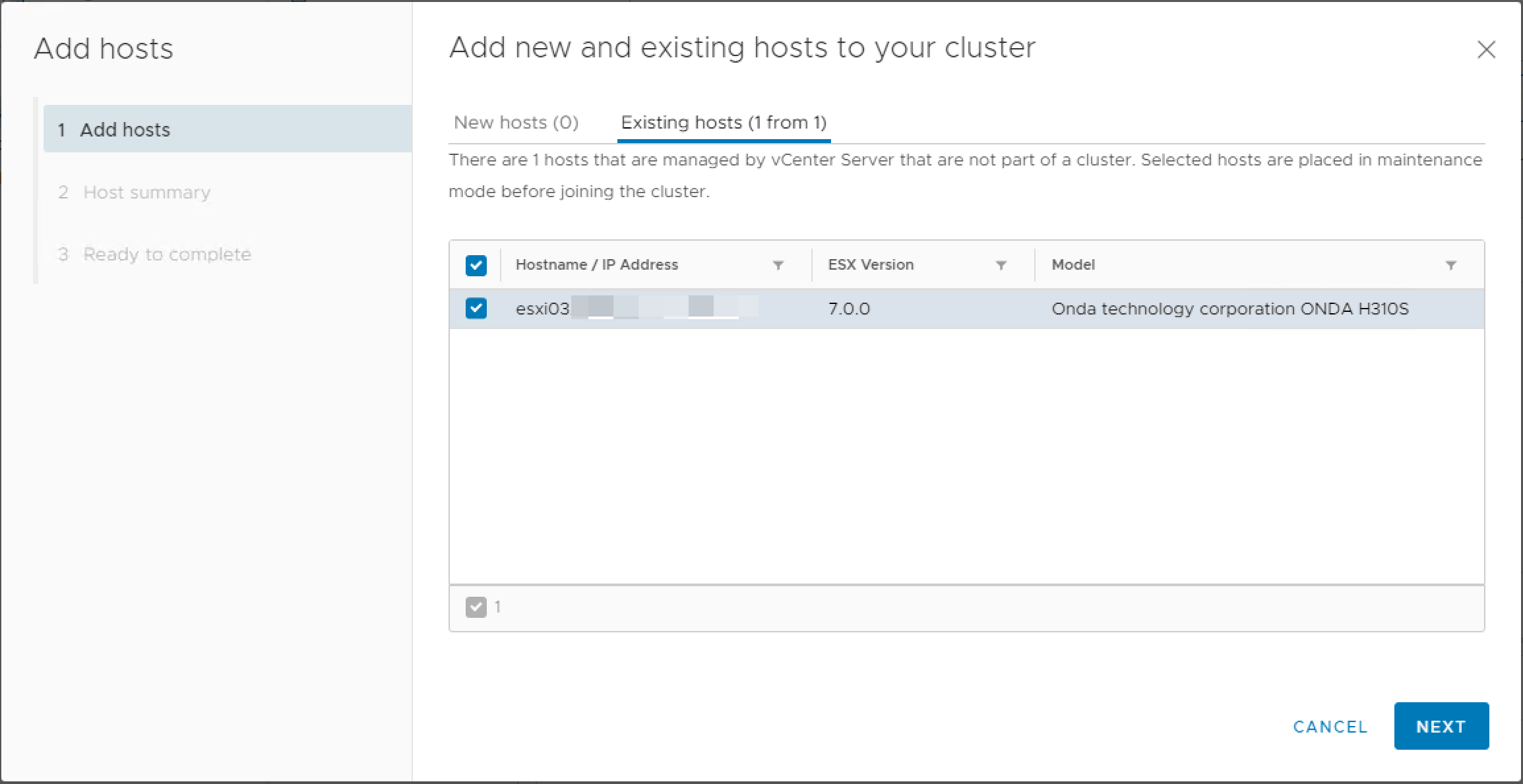1523x784 pixels.
Task: Go to step 1 Add hosts
Action: 125,130
